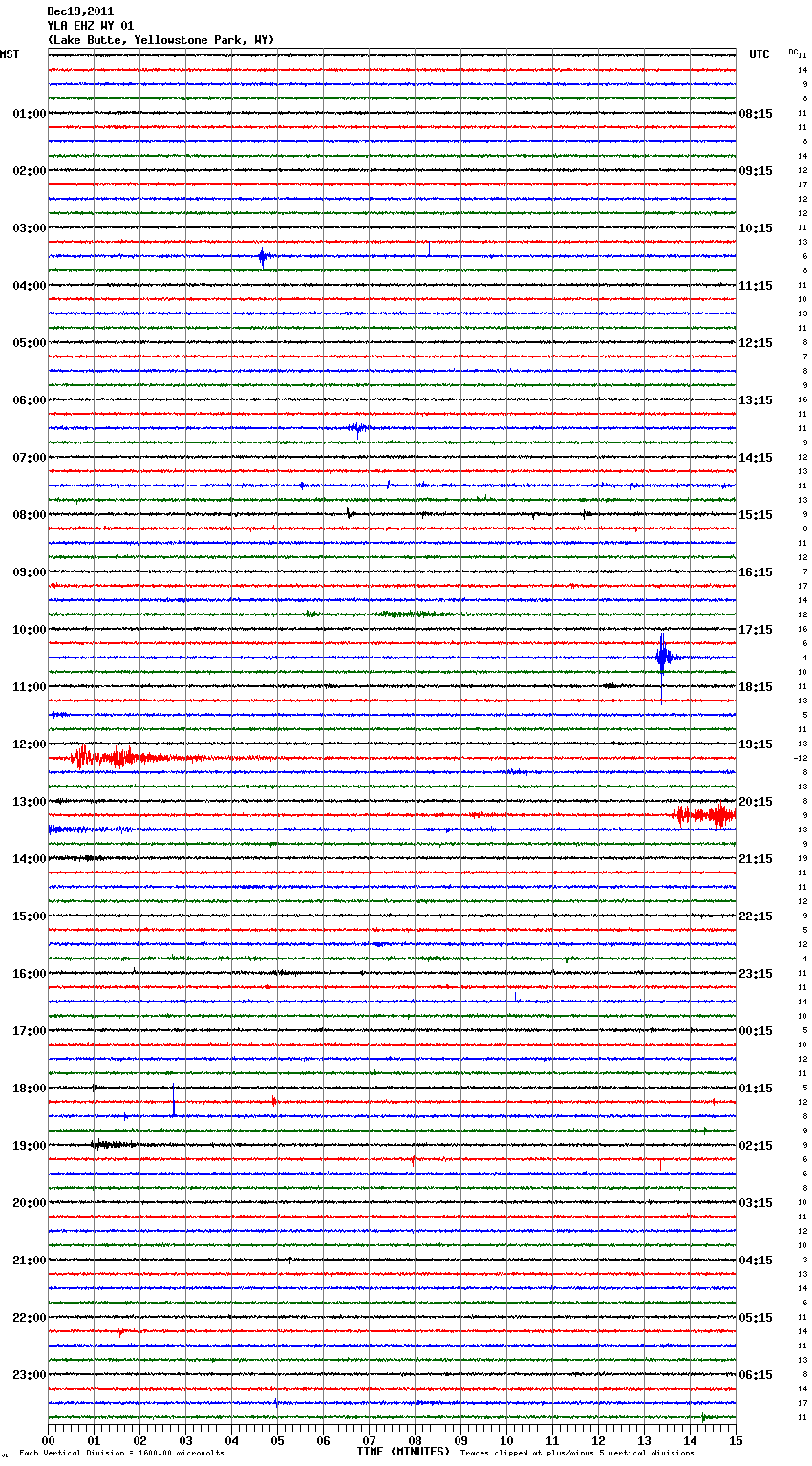This screenshot has width=812, height=1466.
Task: Click the 00 minute tick label
Action: pyautogui.click(x=48, y=1440)
